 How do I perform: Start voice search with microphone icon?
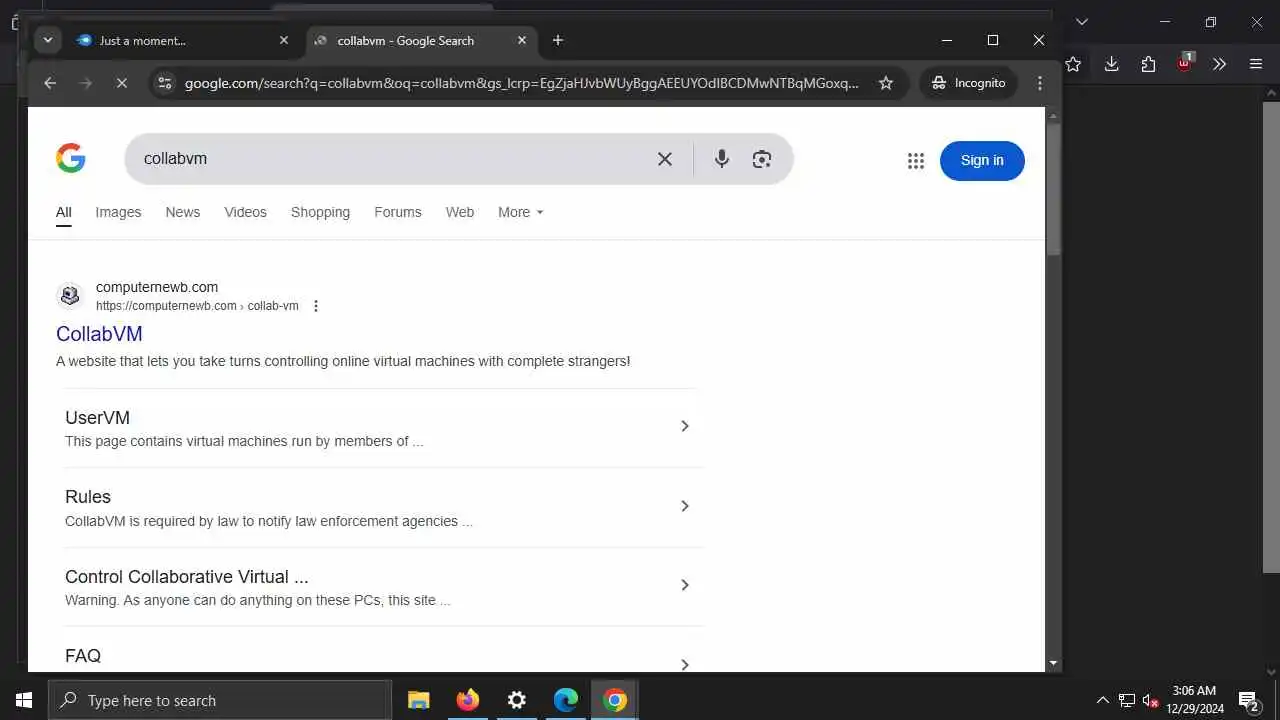721,159
